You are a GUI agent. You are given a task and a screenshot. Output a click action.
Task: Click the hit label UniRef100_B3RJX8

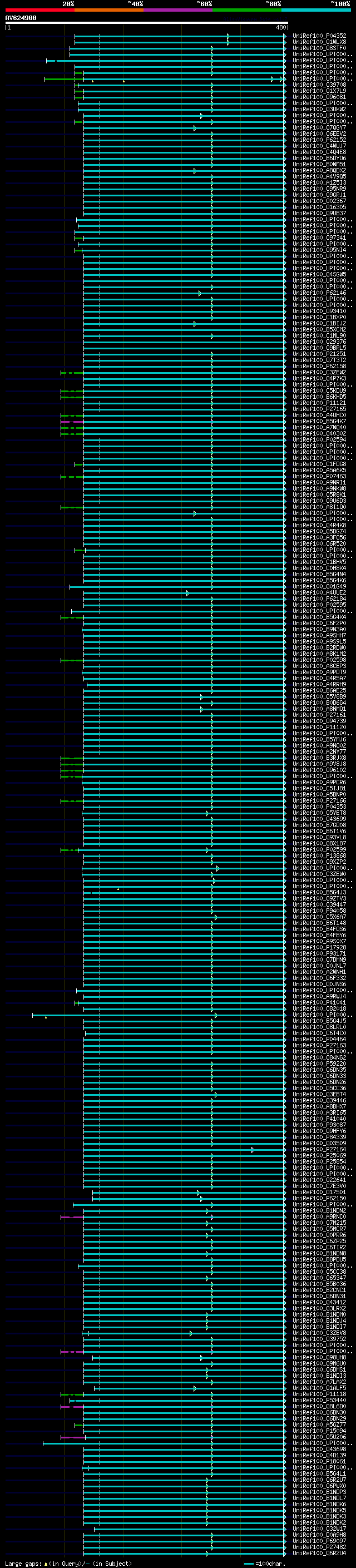tap(319, 758)
